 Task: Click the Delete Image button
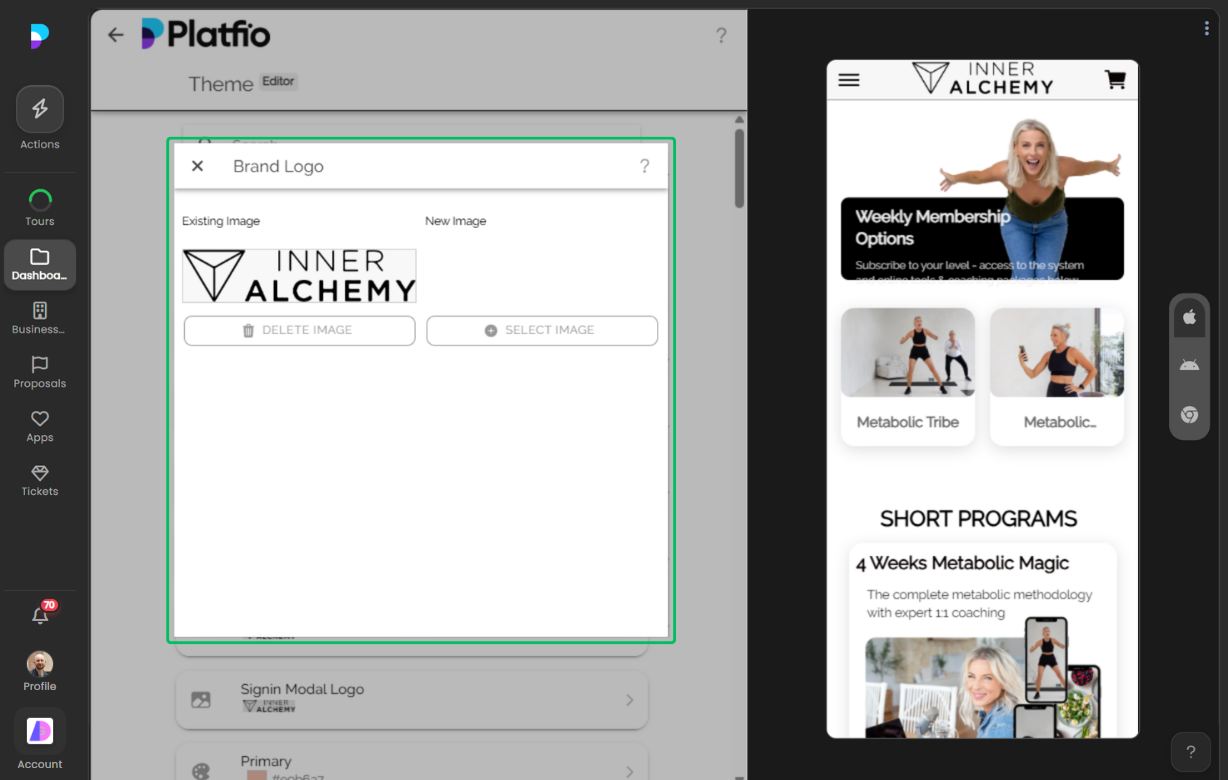pos(299,330)
